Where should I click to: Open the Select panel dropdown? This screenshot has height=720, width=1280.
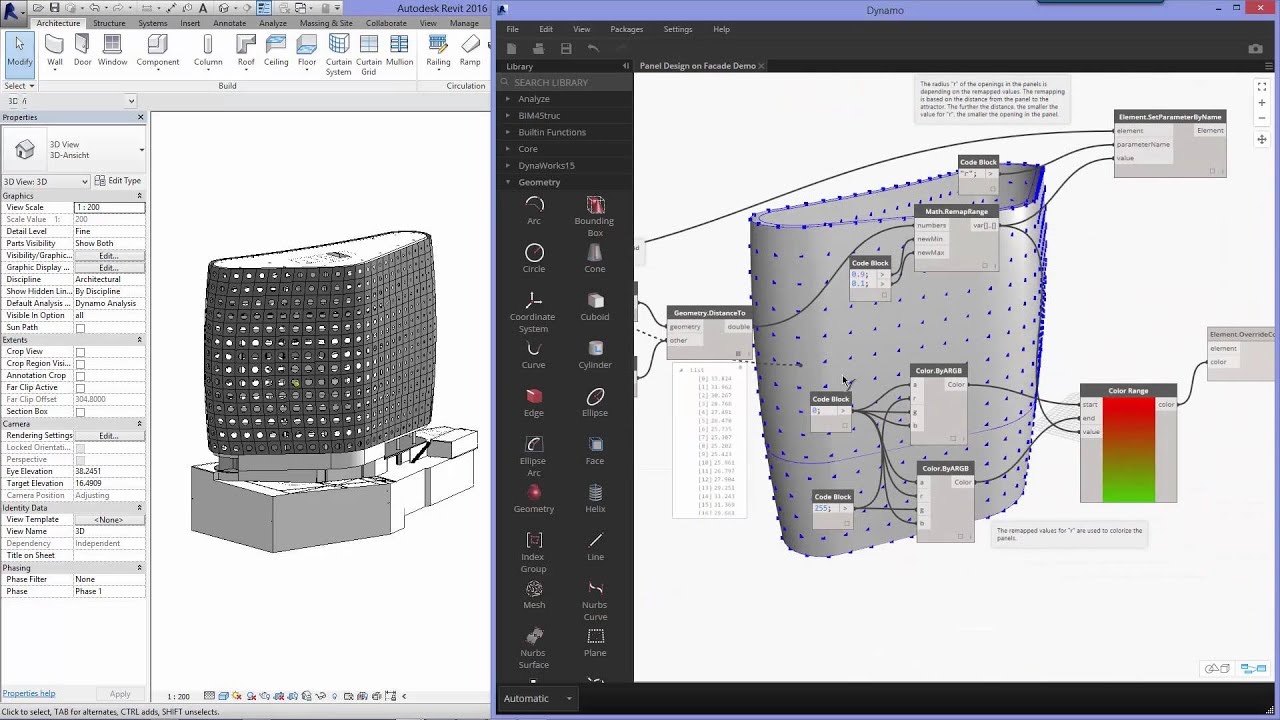click(x=19, y=86)
